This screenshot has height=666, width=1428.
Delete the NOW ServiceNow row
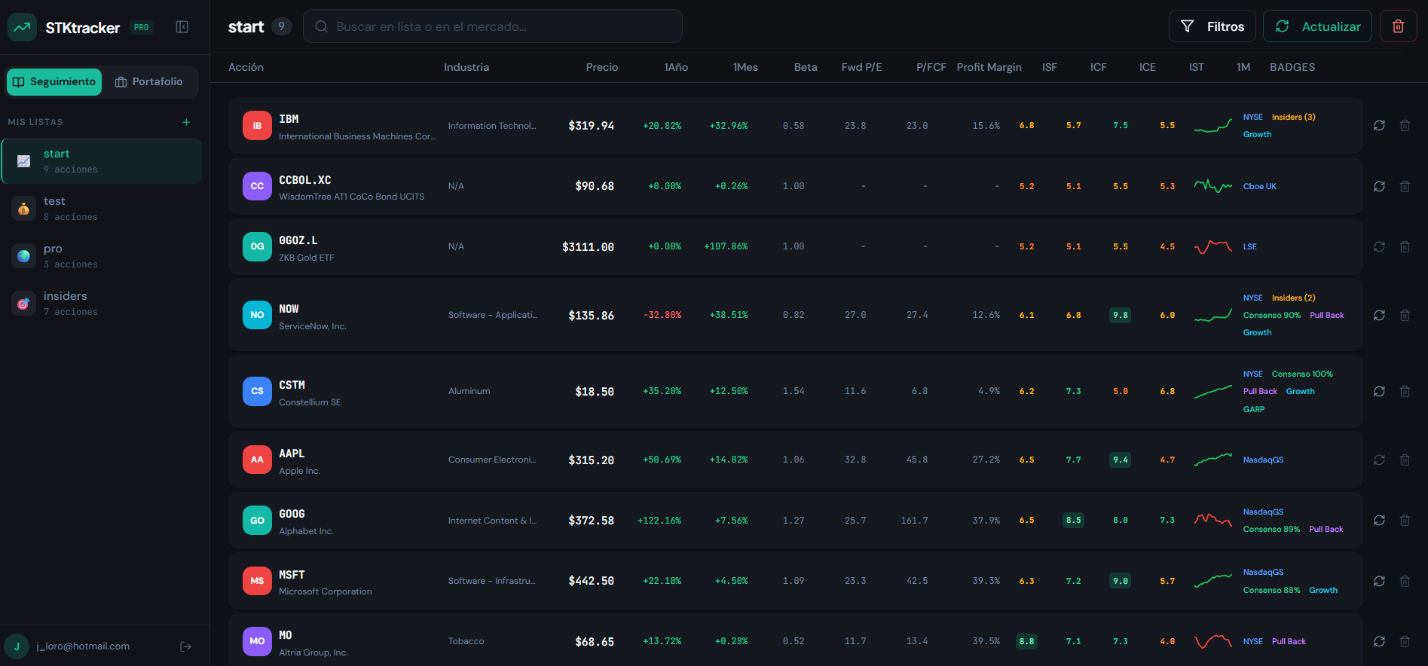click(1404, 314)
